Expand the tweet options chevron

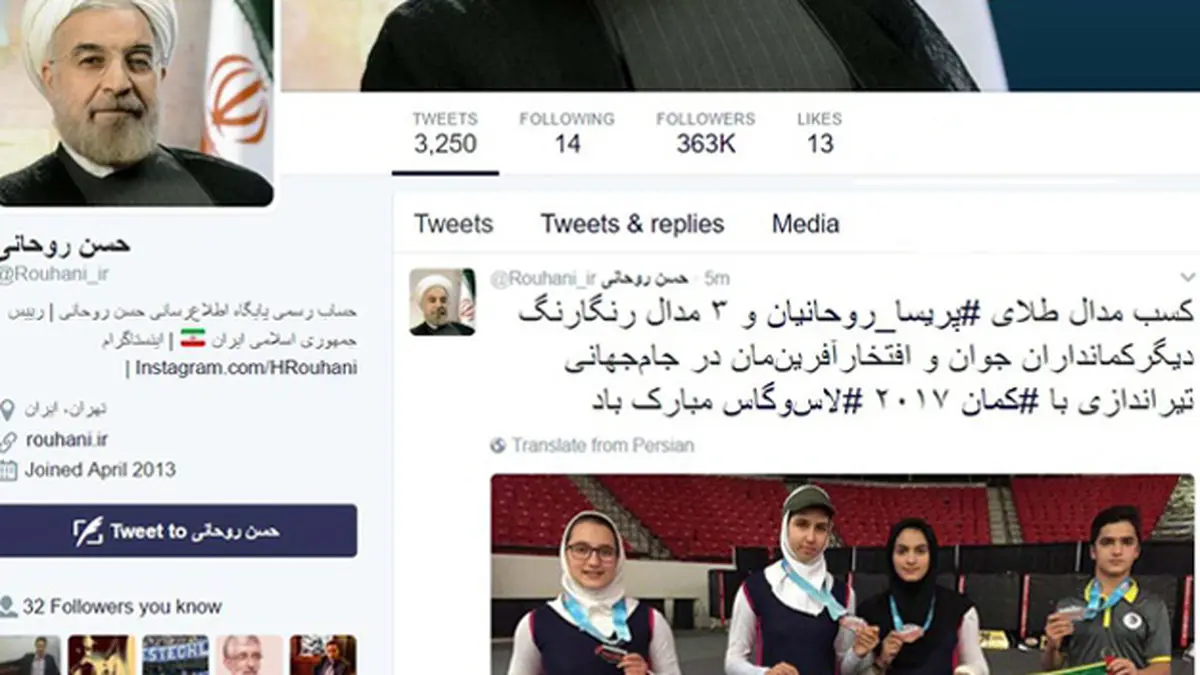(1188, 277)
